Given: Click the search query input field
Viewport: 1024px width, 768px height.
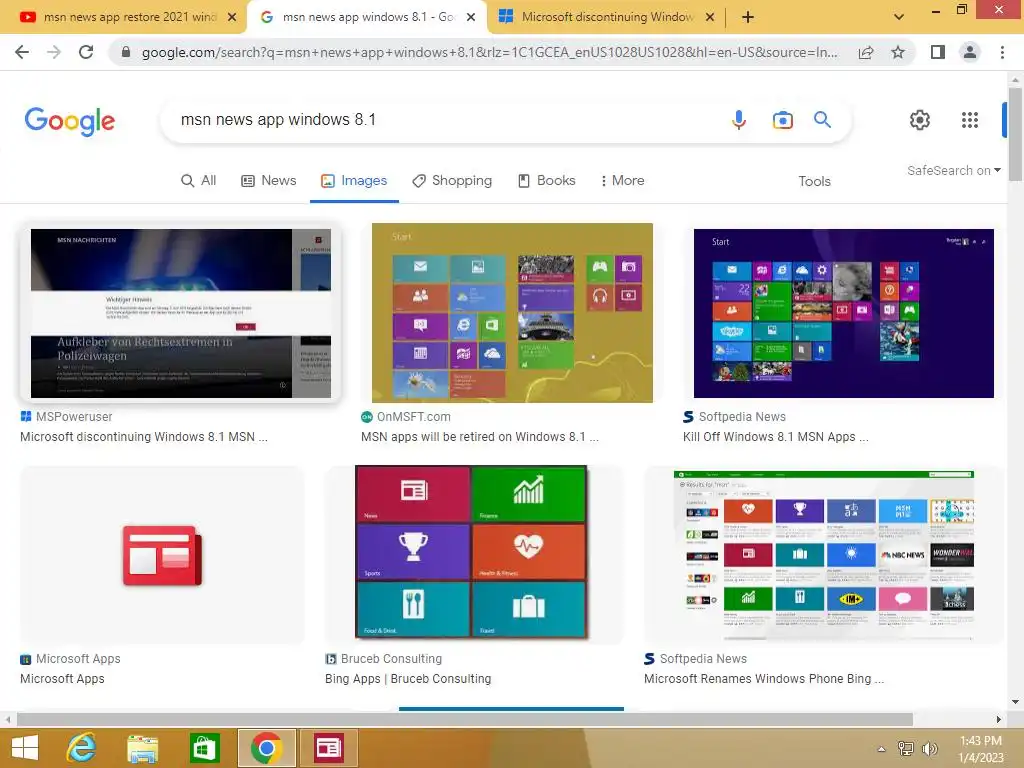Looking at the screenshot, I should pos(444,120).
